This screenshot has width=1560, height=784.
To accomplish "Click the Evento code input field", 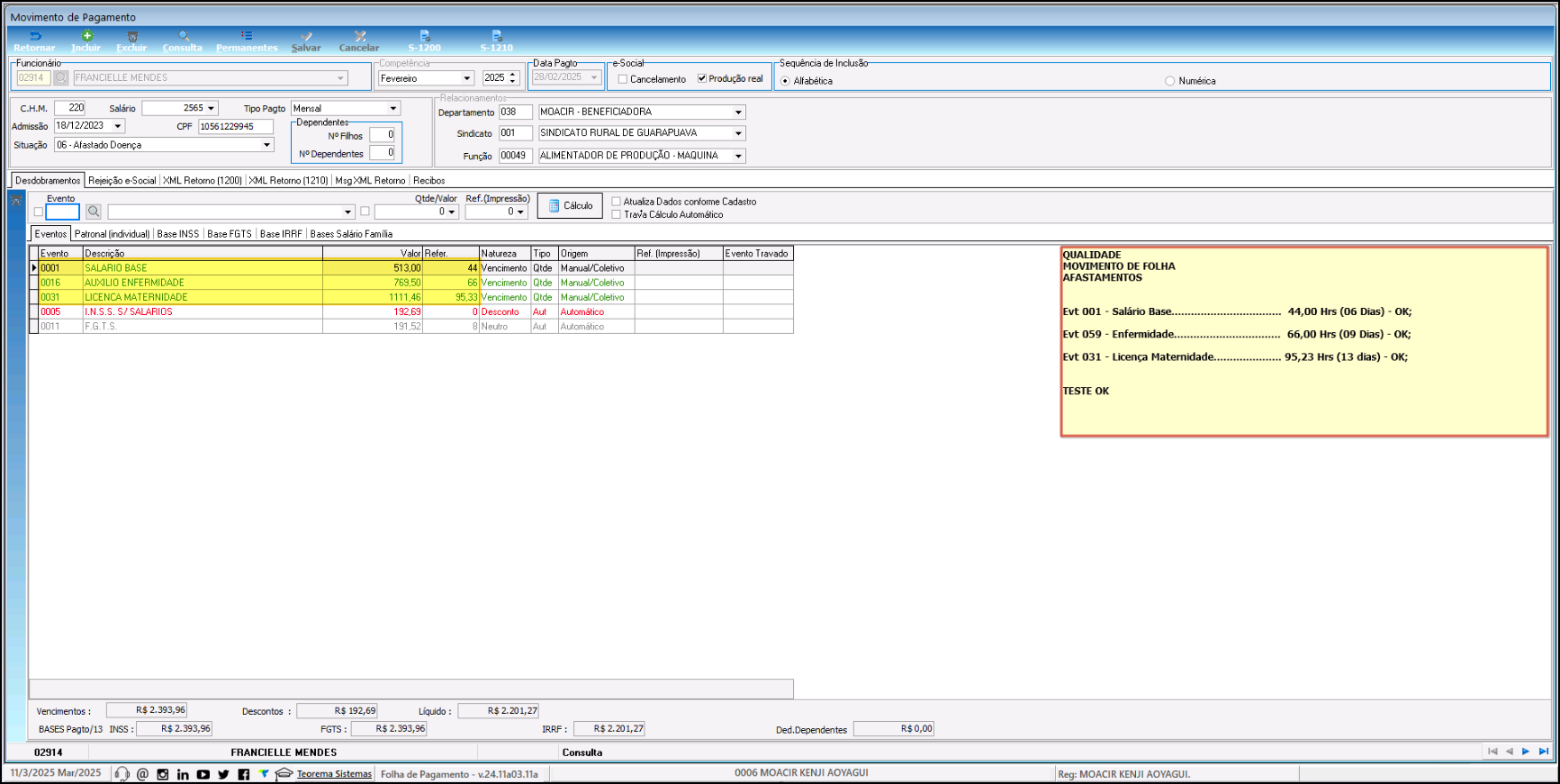I will [x=63, y=212].
